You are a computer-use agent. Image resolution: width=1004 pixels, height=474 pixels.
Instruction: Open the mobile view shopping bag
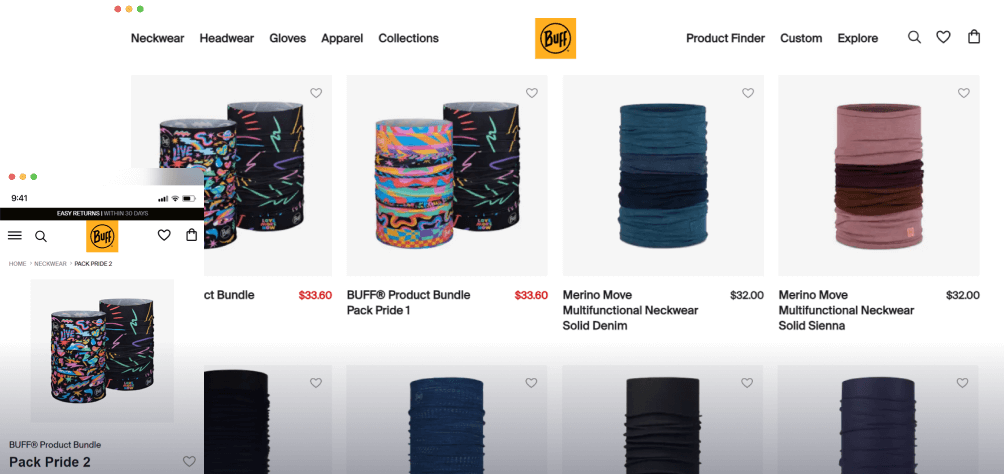point(191,235)
